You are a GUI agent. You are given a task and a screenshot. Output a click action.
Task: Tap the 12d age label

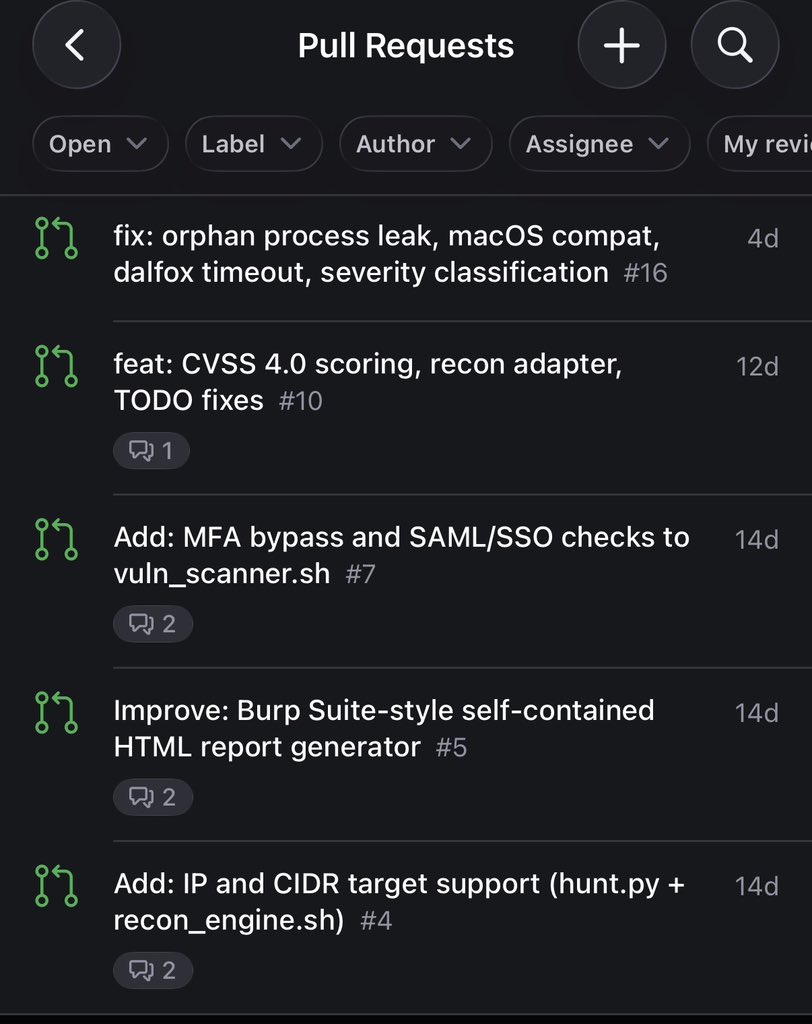tap(758, 366)
